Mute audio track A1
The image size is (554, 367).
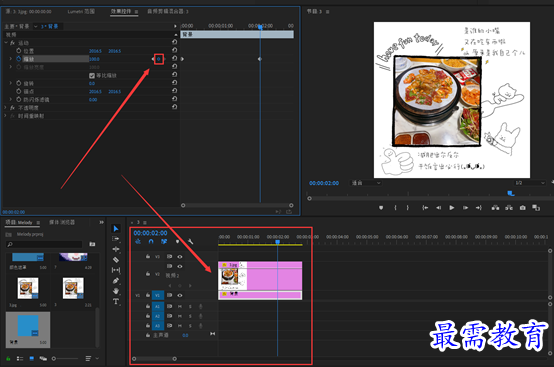tap(180, 307)
